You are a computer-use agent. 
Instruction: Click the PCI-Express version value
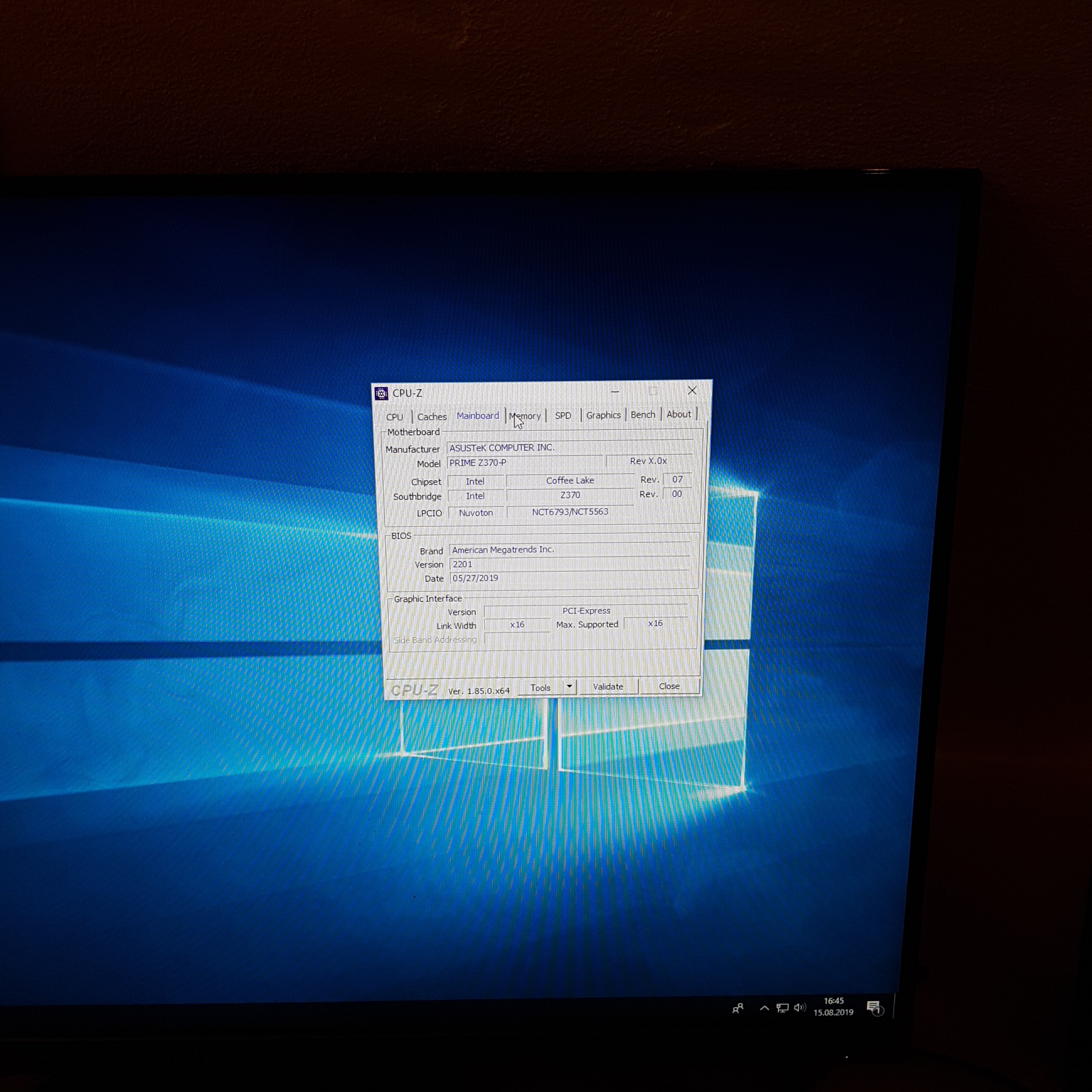[586, 611]
